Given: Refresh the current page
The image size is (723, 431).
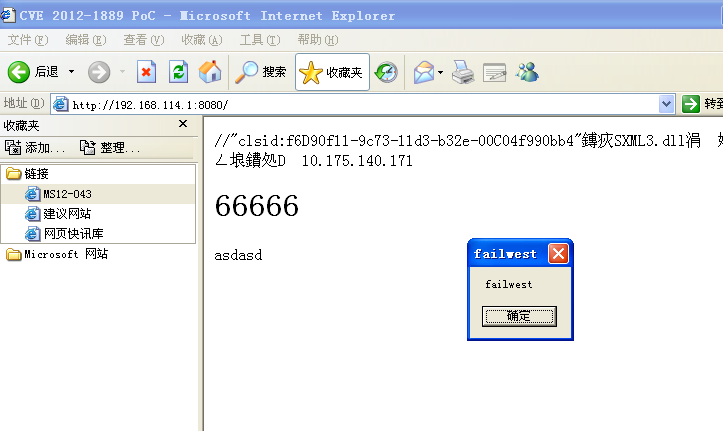Looking at the screenshot, I should [178, 72].
